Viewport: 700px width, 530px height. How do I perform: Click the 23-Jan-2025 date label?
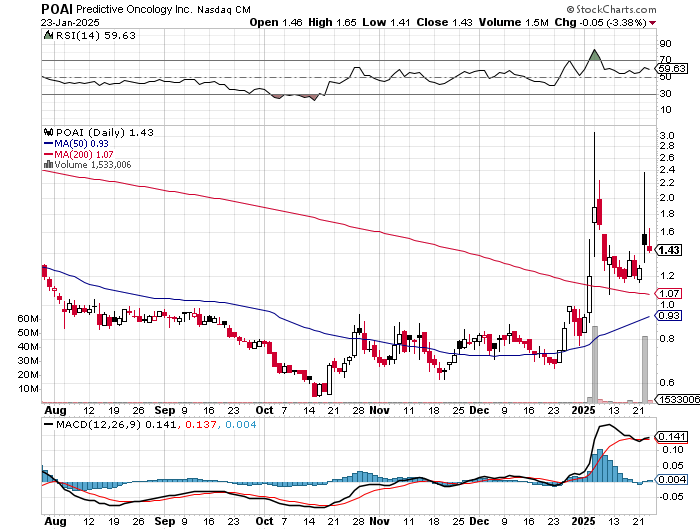[x=70, y=22]
